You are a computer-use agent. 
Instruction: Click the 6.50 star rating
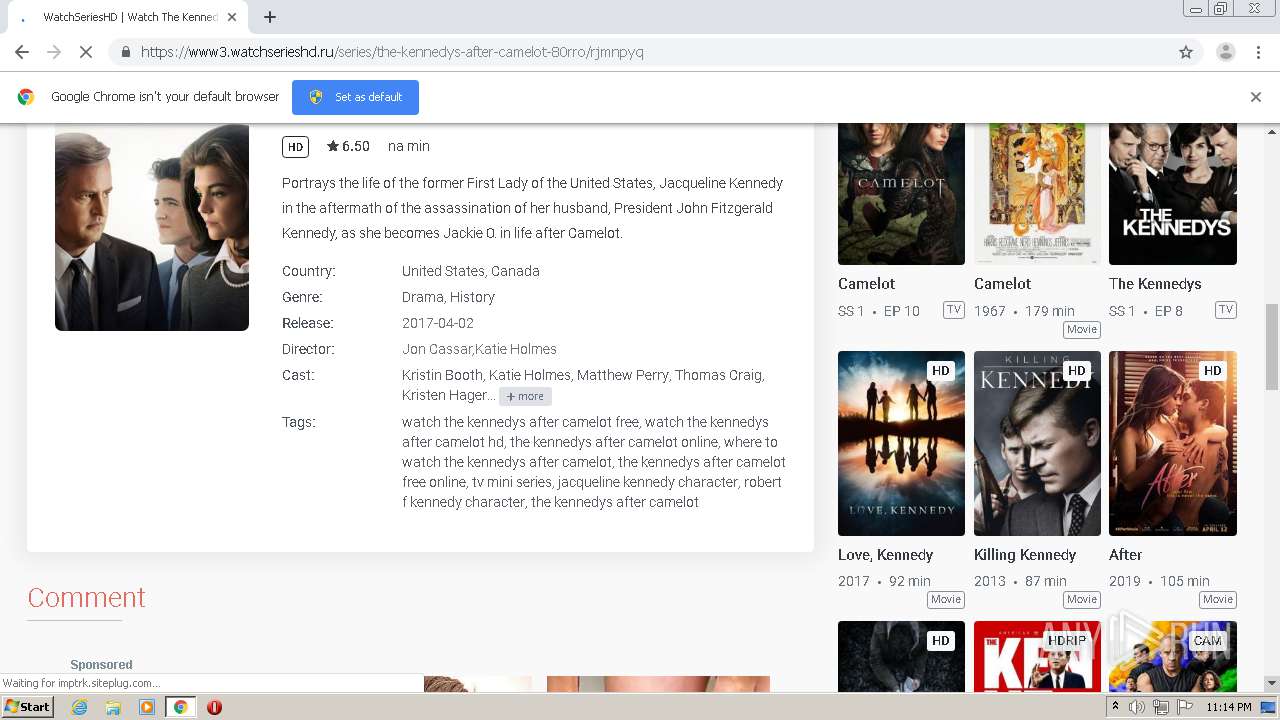(x=348, y=146)
